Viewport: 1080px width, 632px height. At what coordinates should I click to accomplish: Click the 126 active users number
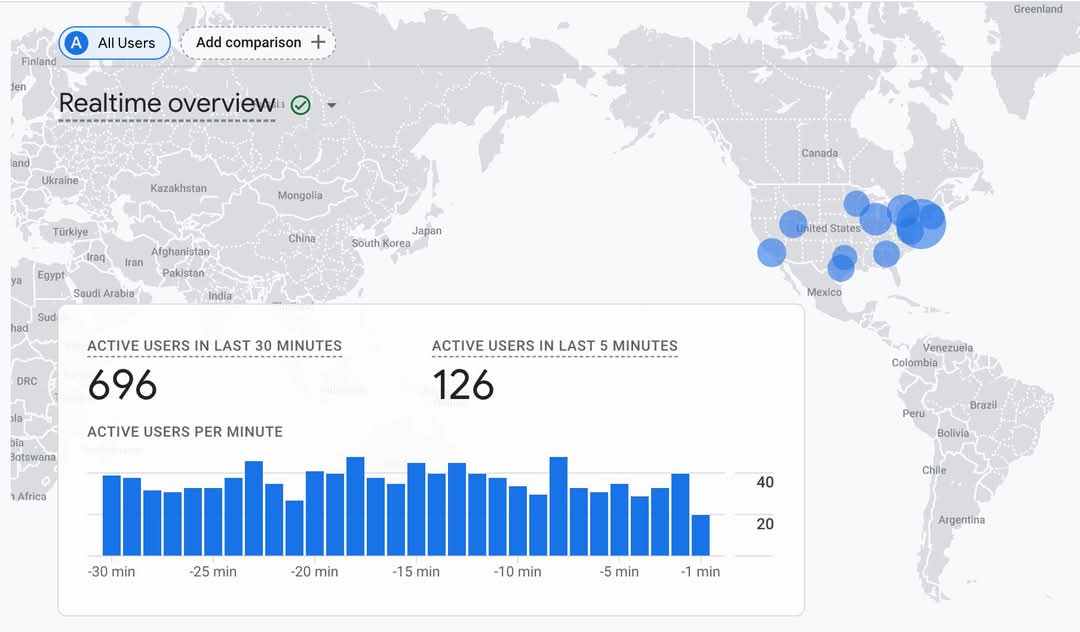pos(463,385)
